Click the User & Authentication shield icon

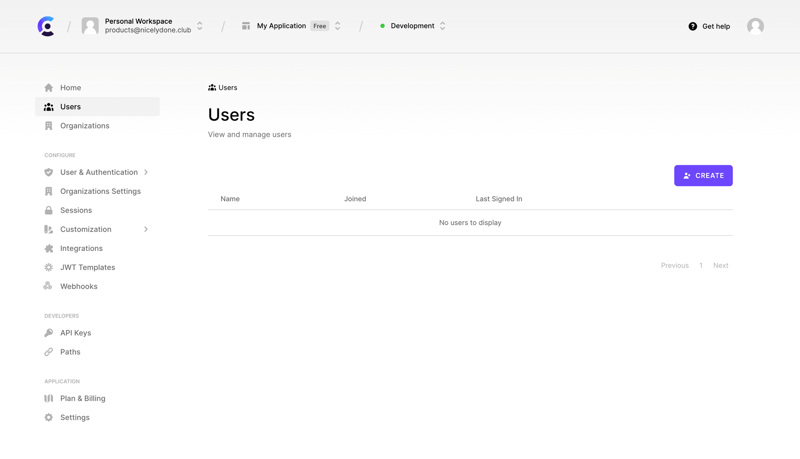pos(48,172)
